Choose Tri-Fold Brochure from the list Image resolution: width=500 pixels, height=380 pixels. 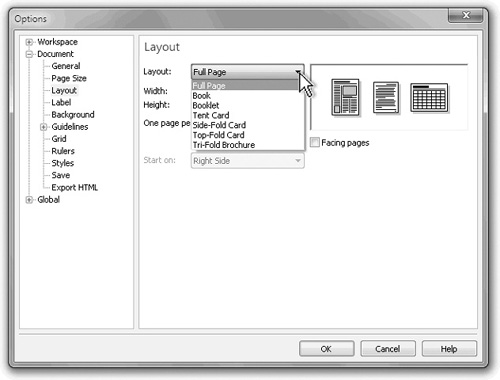click(x=224, y=145)
